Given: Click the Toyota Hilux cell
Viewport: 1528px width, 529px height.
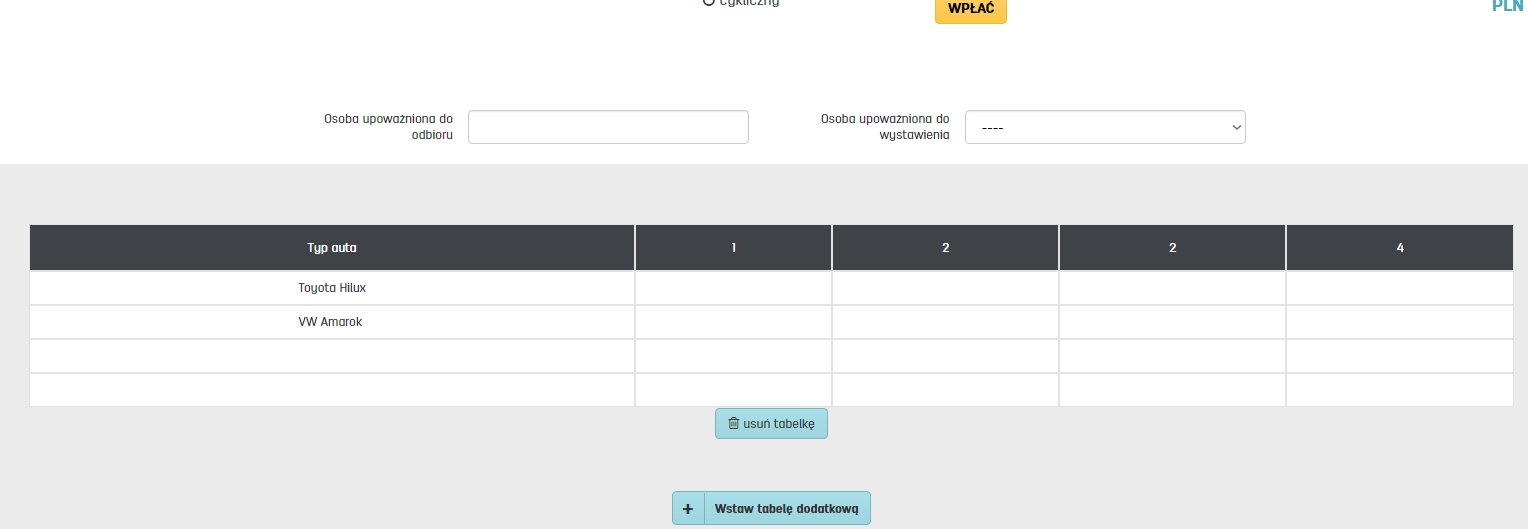Looking at the screenshot, I should click(x=332, y=288).
